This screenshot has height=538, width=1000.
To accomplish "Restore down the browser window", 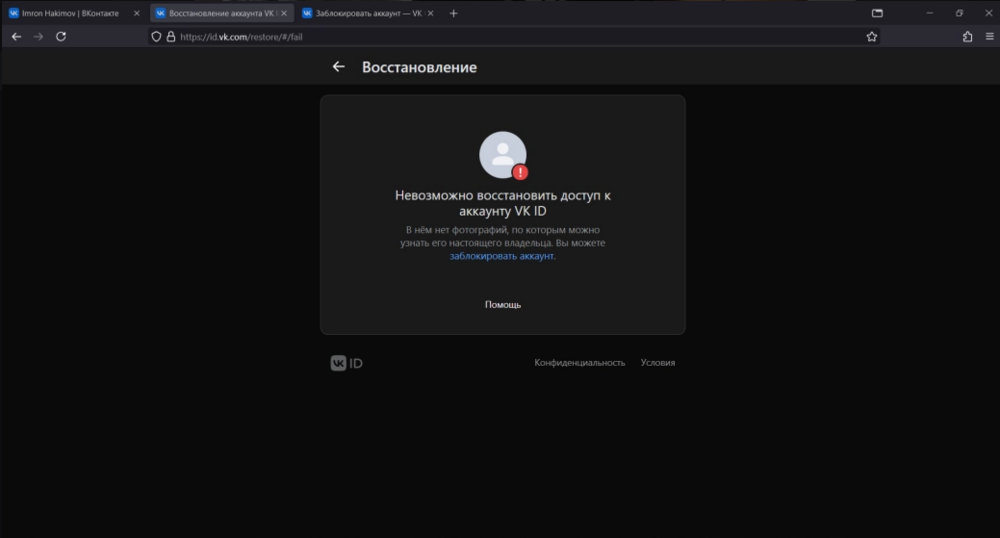I will click(959, 13).
